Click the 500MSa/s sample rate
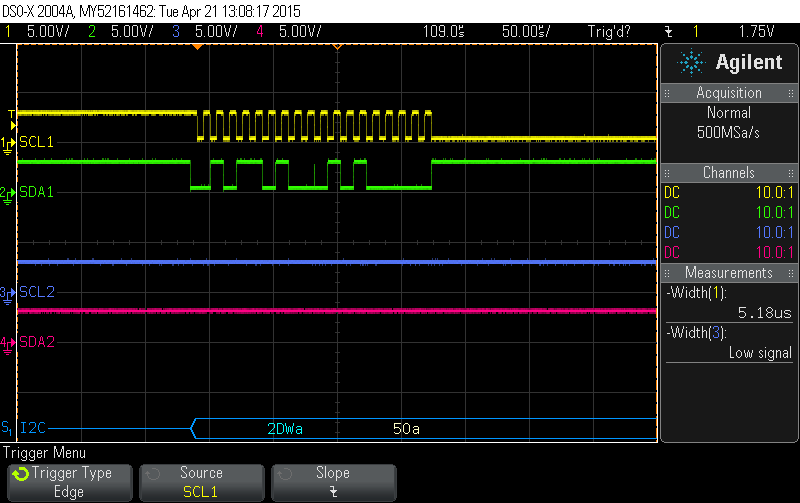The image size is (800, 503). (729, 133)
